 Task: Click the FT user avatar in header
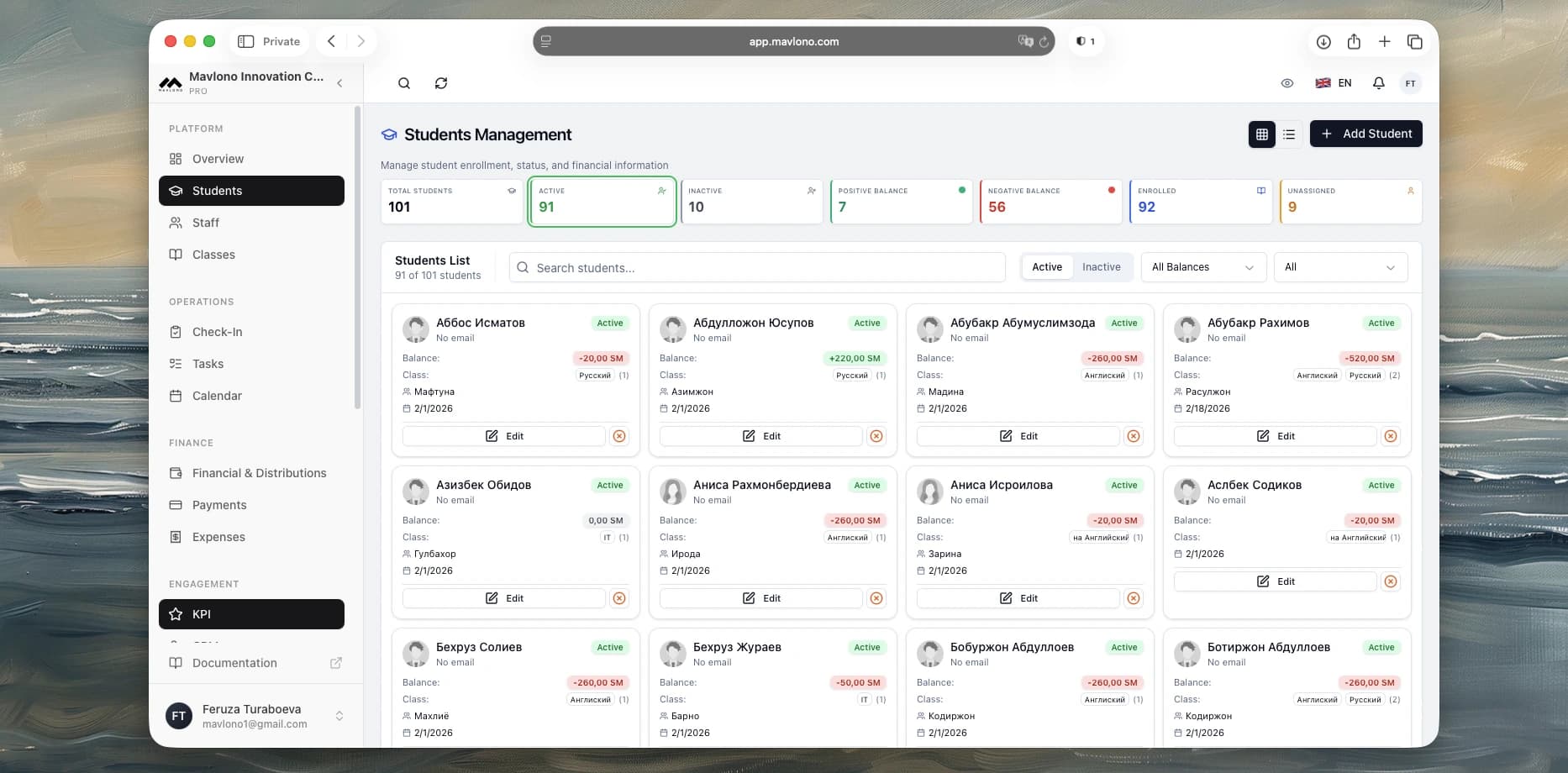click(1410, 83)
